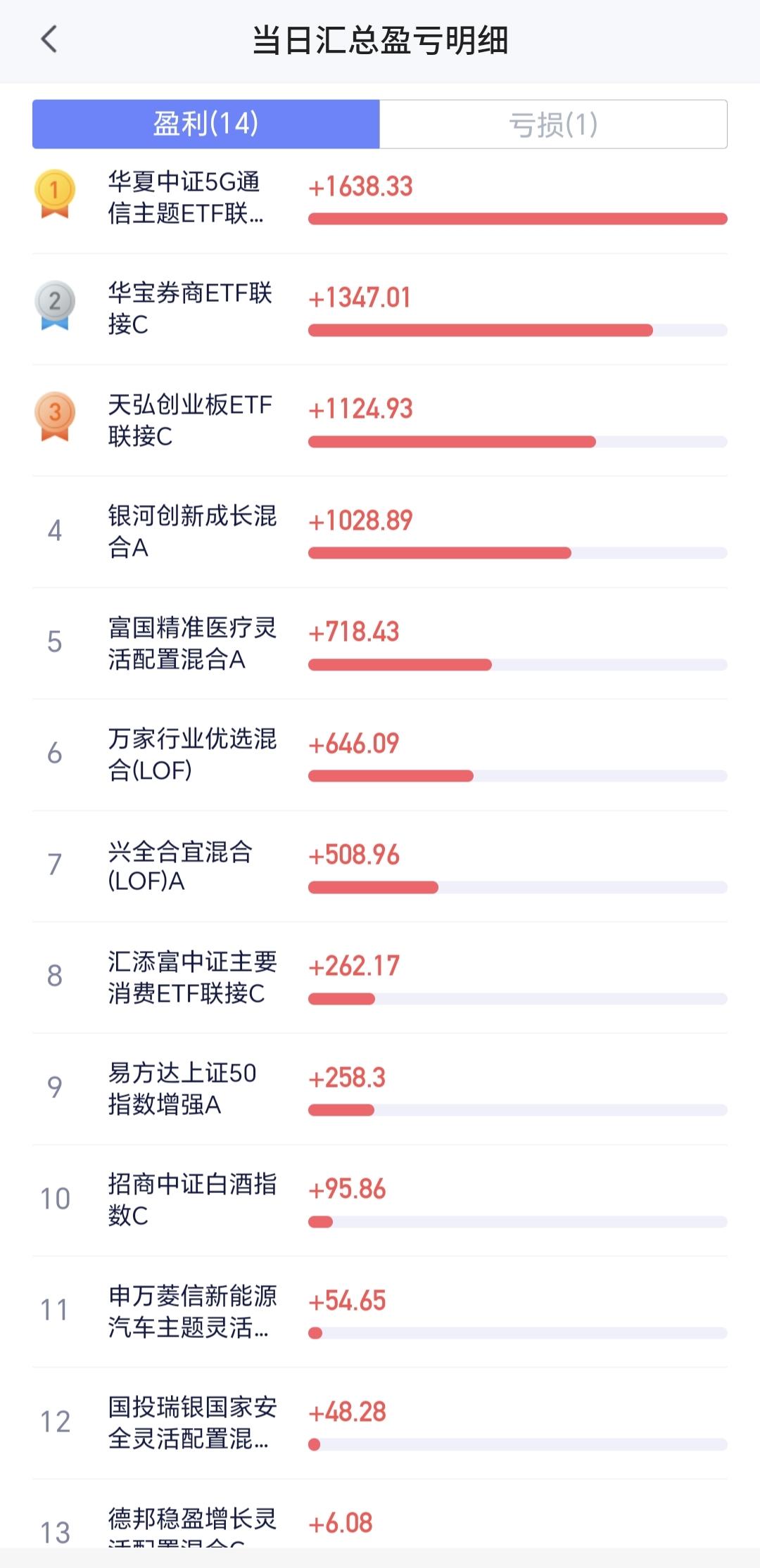Switch to the 盈利(14) tab
This screenshot has height=1568, width=760.
pos(206,124)
